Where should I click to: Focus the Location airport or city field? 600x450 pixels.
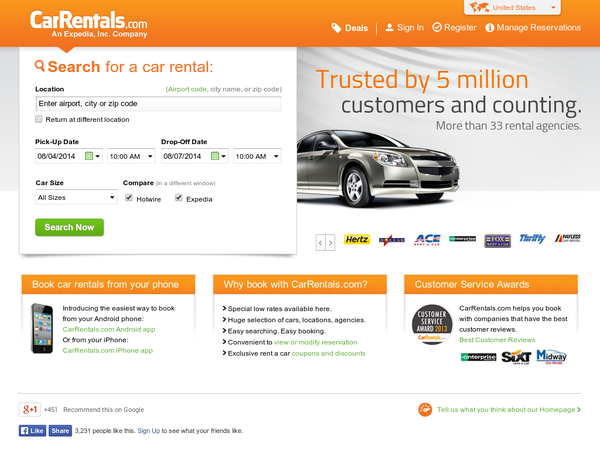(158, 104)
